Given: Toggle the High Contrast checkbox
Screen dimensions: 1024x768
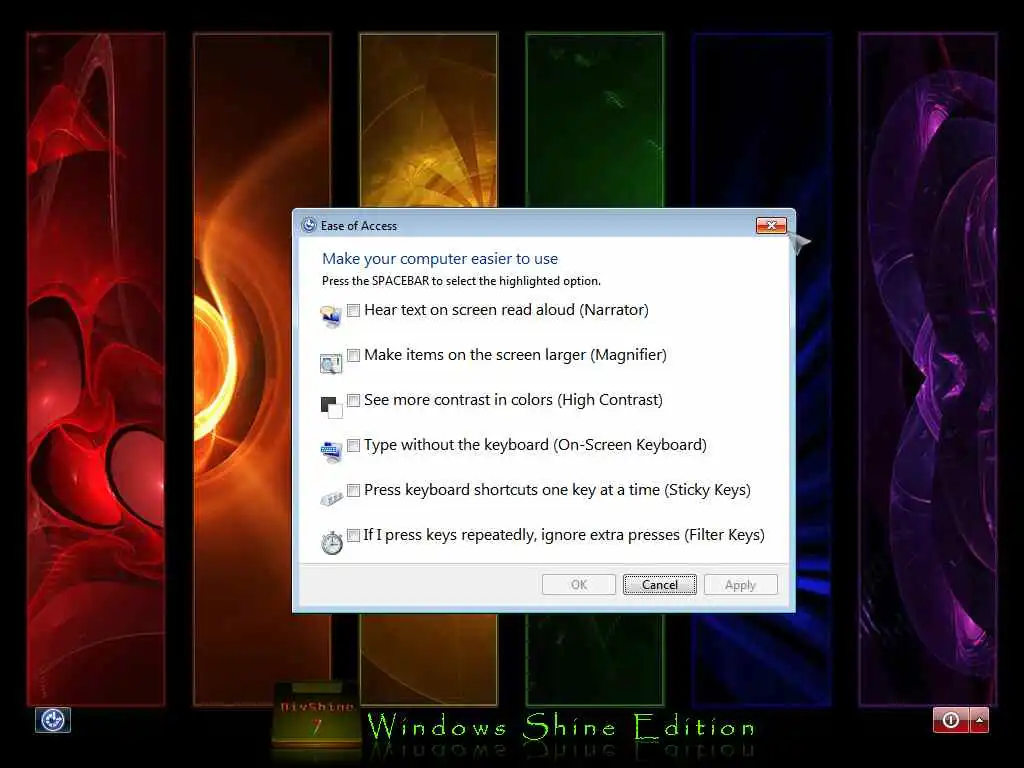Looking at the screenshot, I should [353, 400].
